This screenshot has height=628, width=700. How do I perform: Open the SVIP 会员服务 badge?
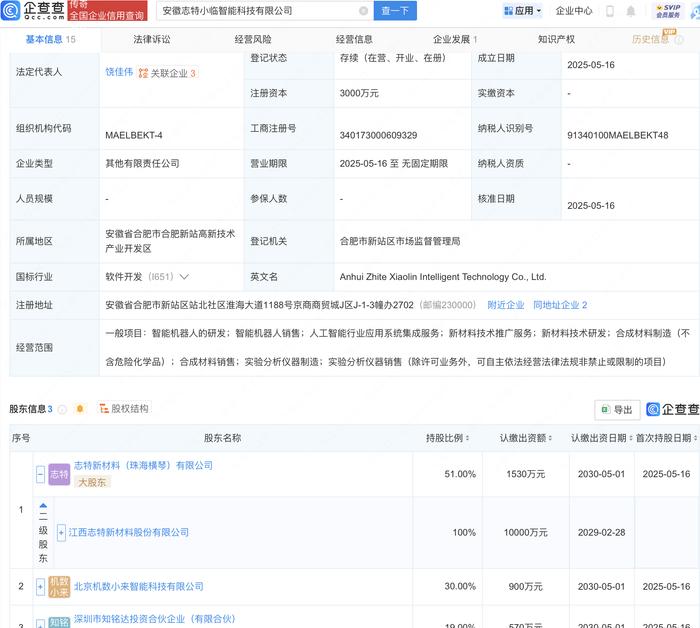click(668, 11)
